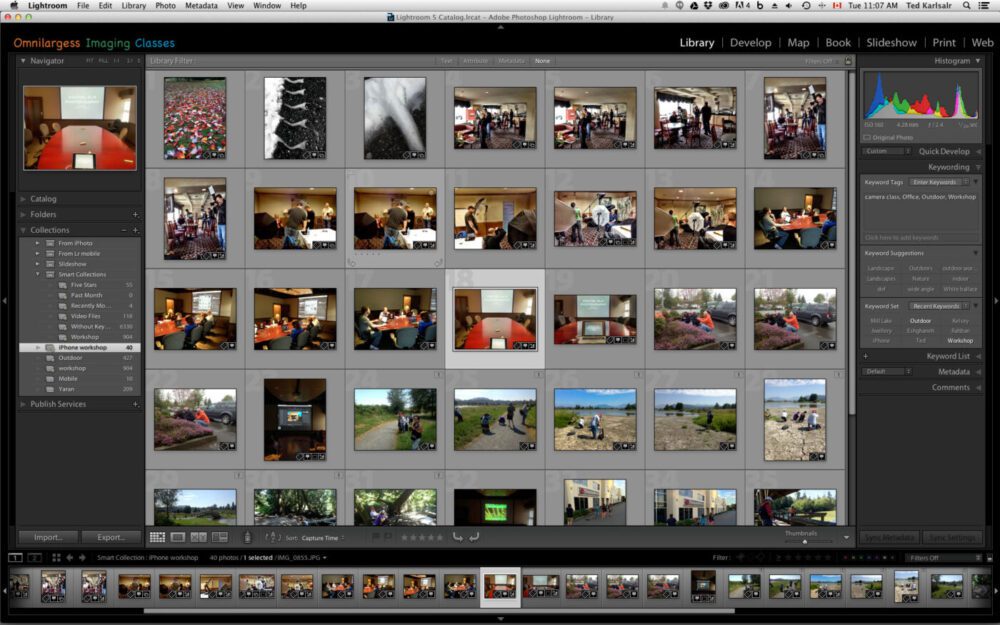Open the Metadata menu in menu bar
Image resolution: width=1000 pixels, height=625 pixels.
[202, 6]
